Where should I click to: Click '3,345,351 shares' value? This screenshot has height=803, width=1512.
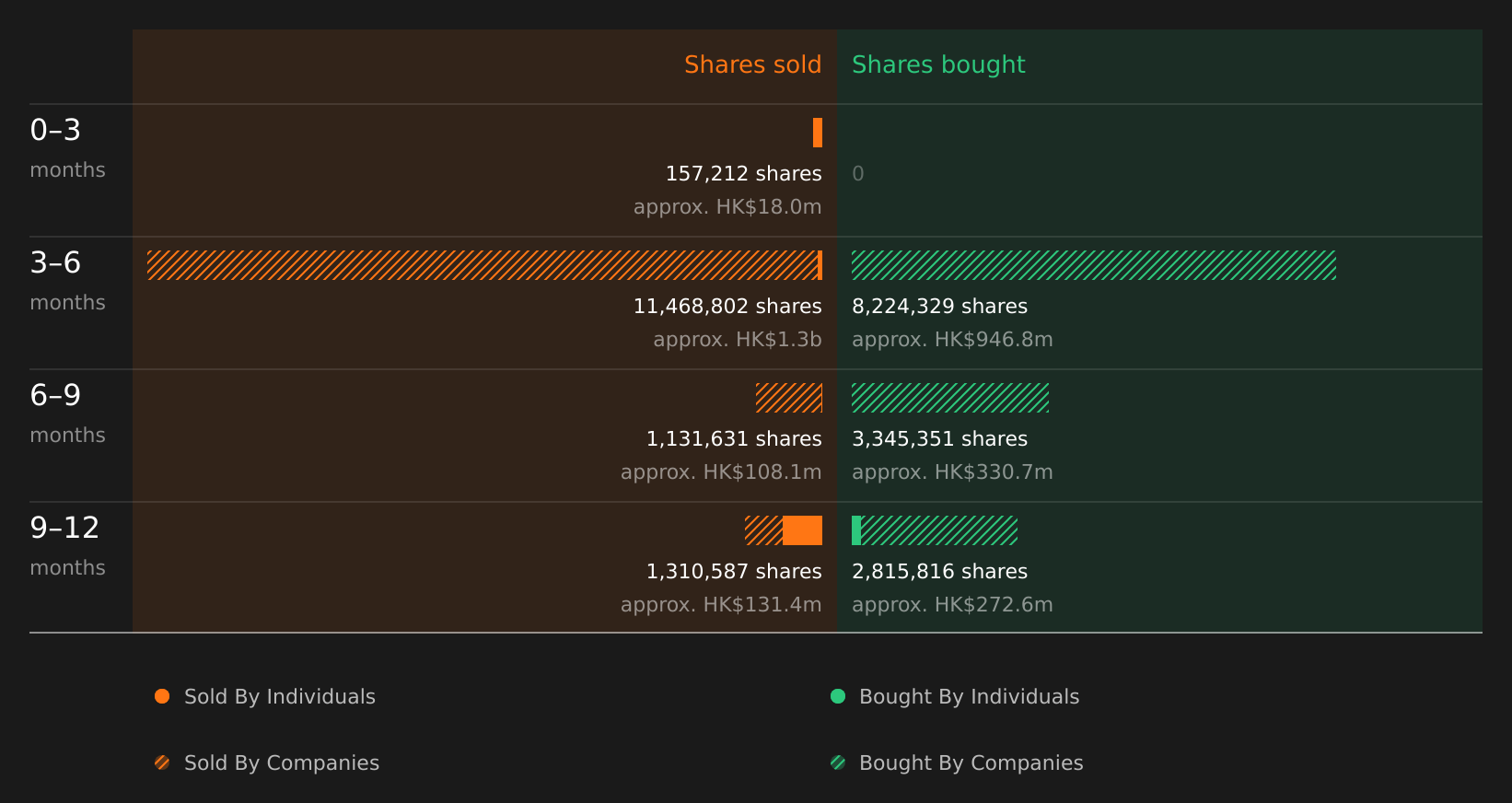[940, 438]
